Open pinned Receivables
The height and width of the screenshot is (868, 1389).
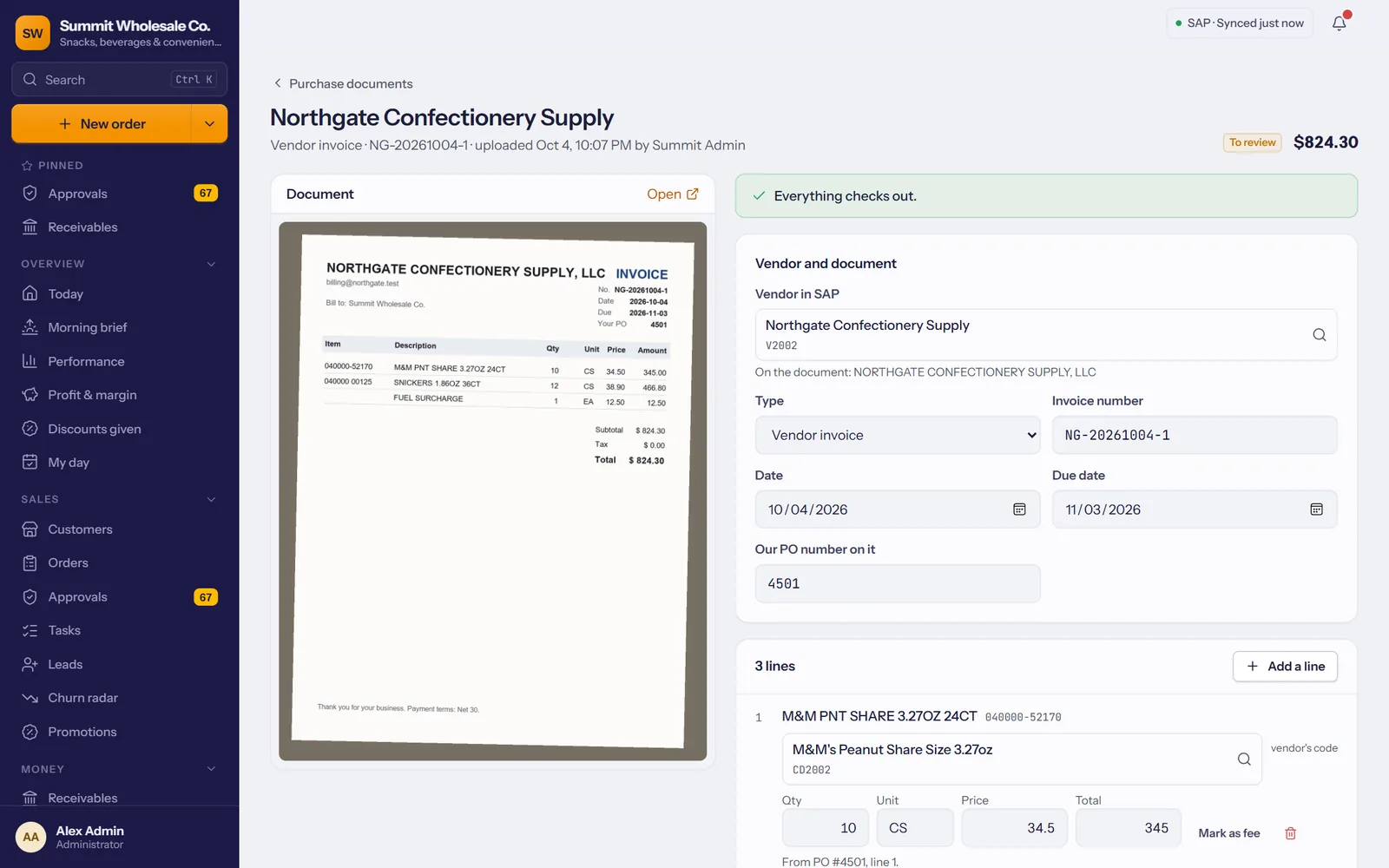coord(120,227)
